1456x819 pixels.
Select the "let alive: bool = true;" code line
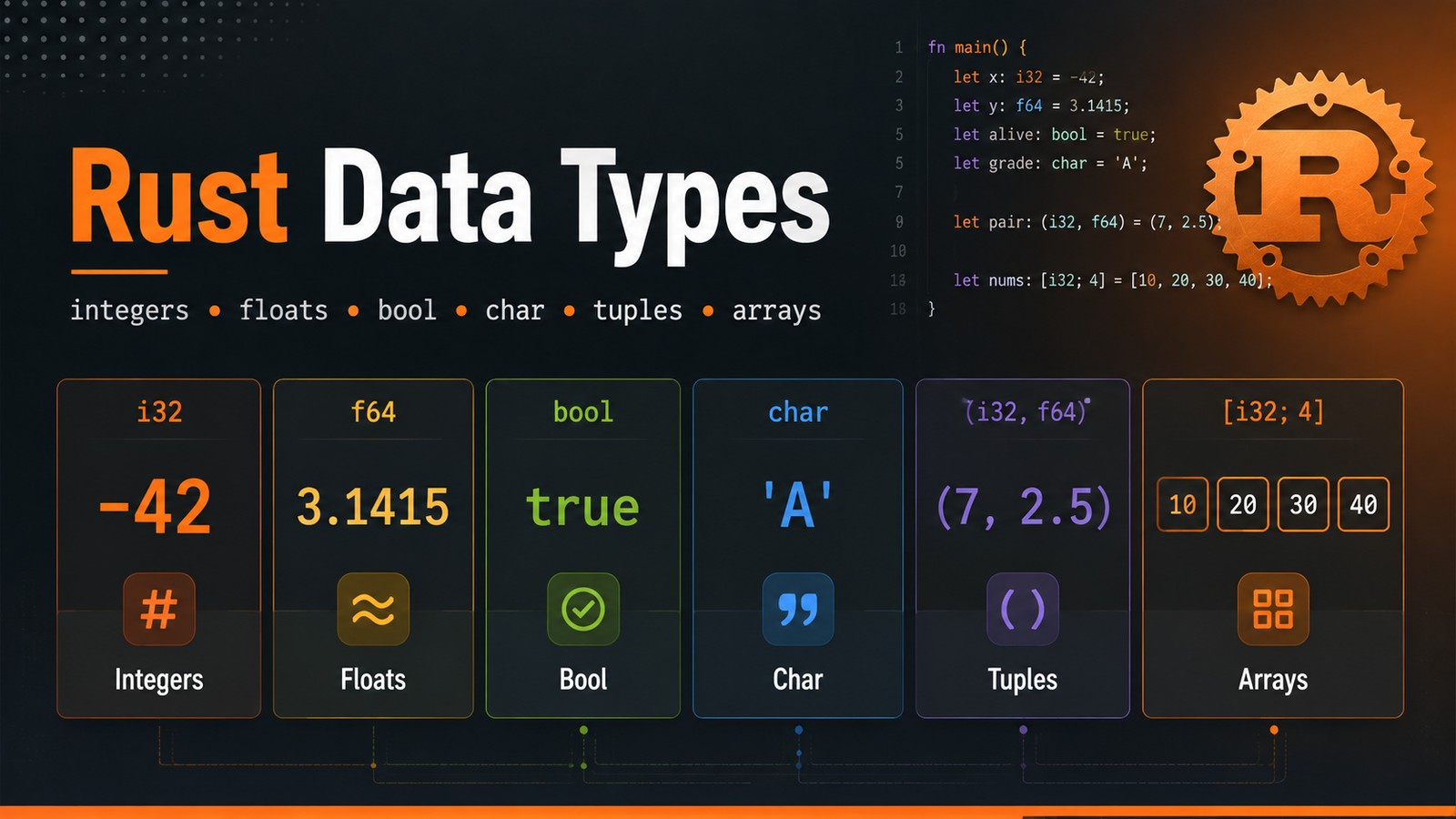click(x=1055, y=135)
